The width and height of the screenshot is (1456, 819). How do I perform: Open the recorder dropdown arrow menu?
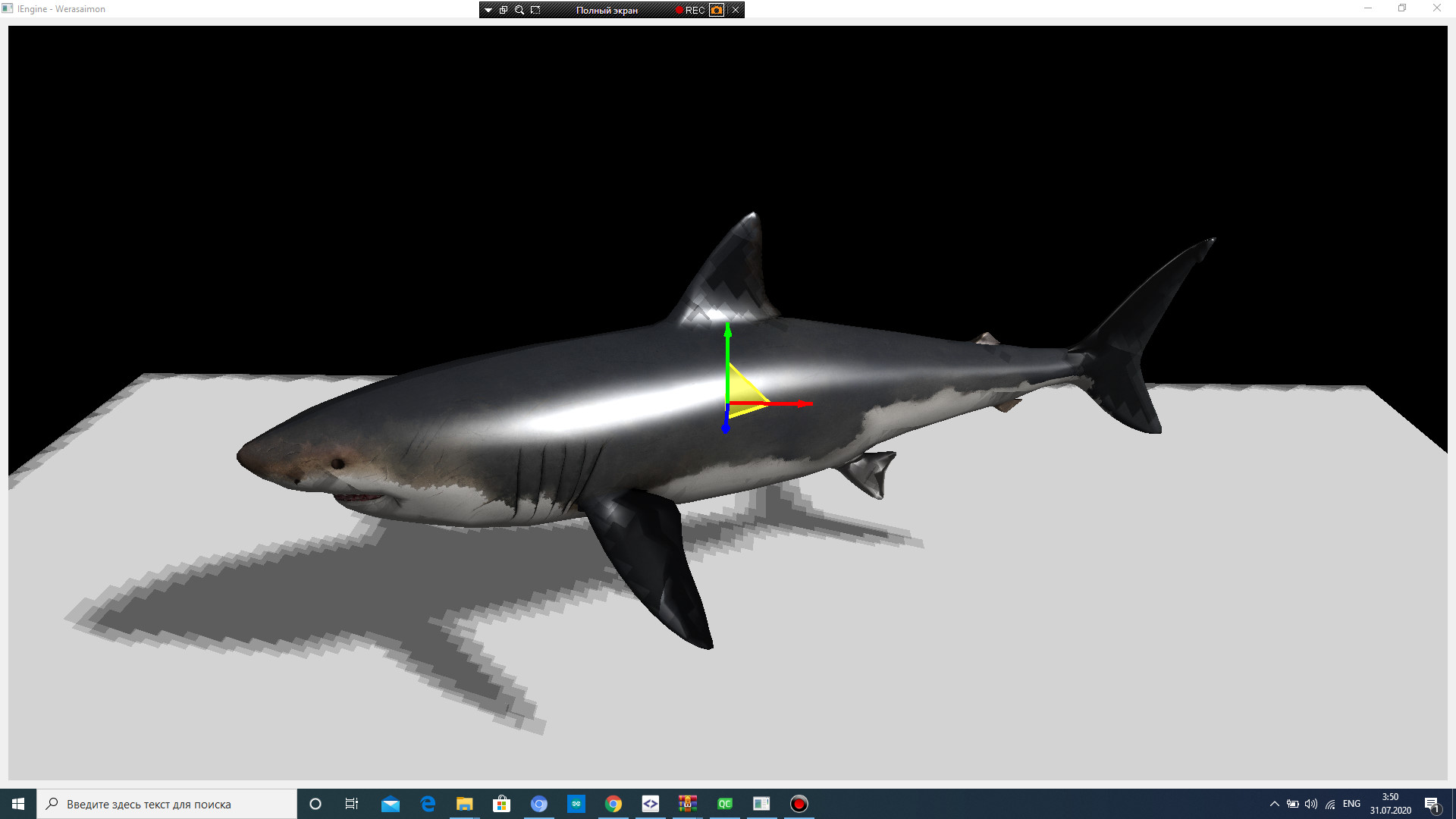(488, 10)
